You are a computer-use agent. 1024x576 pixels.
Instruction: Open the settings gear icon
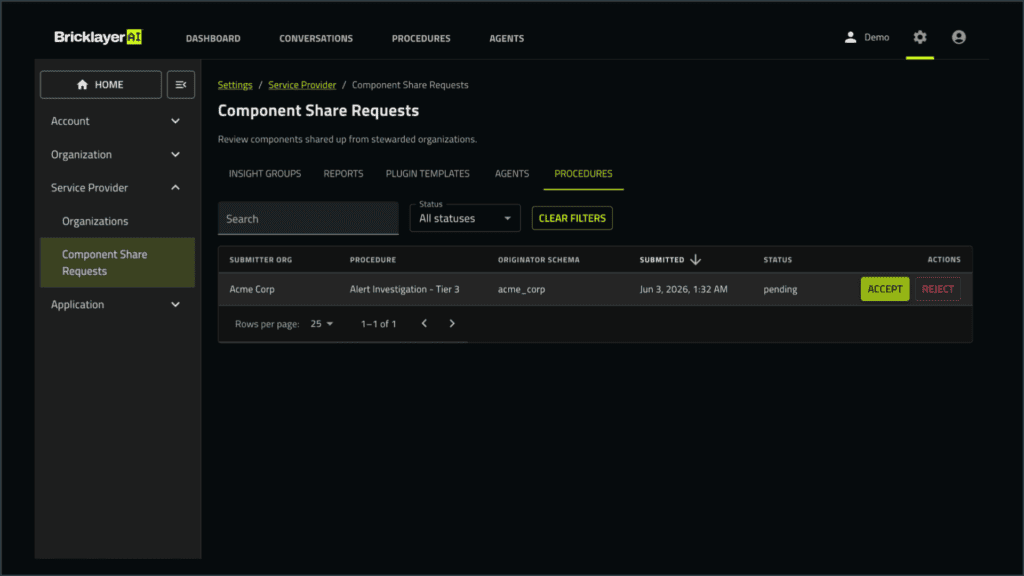[920, 37]
